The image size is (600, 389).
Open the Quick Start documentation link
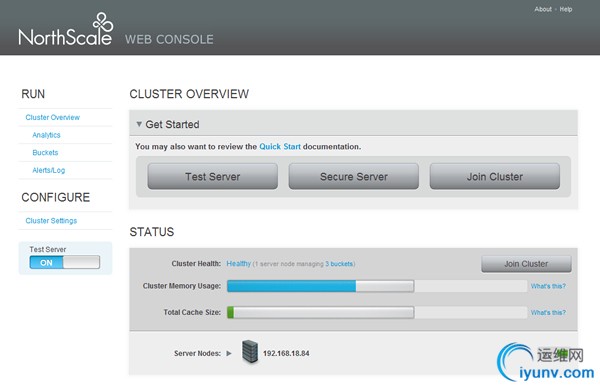pos(280,146)
